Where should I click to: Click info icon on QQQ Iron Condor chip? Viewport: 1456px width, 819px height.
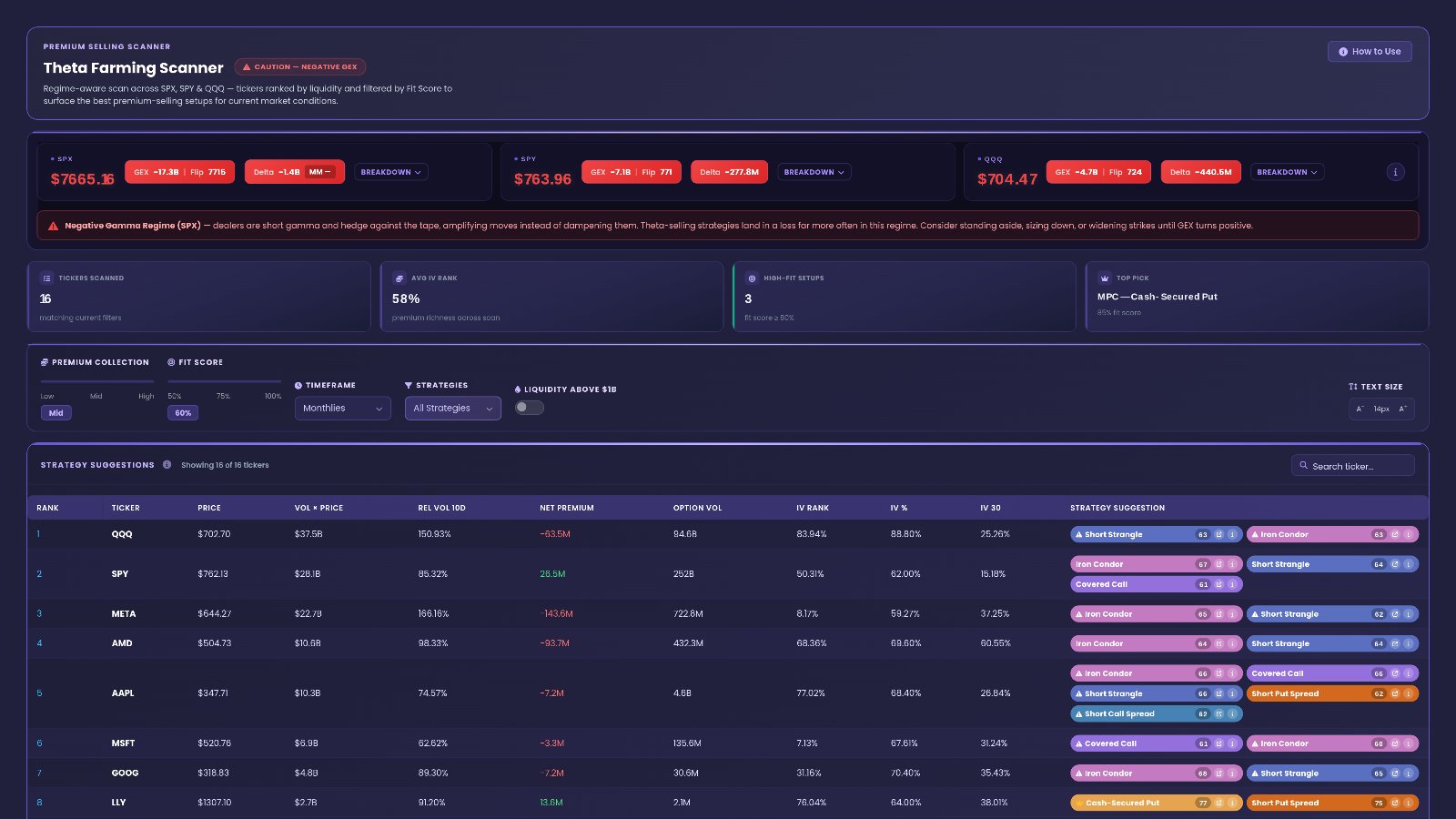[1408, 535]
